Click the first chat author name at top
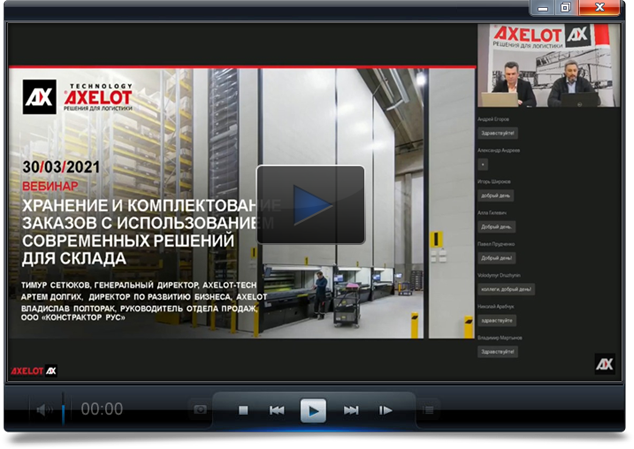 [x=493, y=119]
